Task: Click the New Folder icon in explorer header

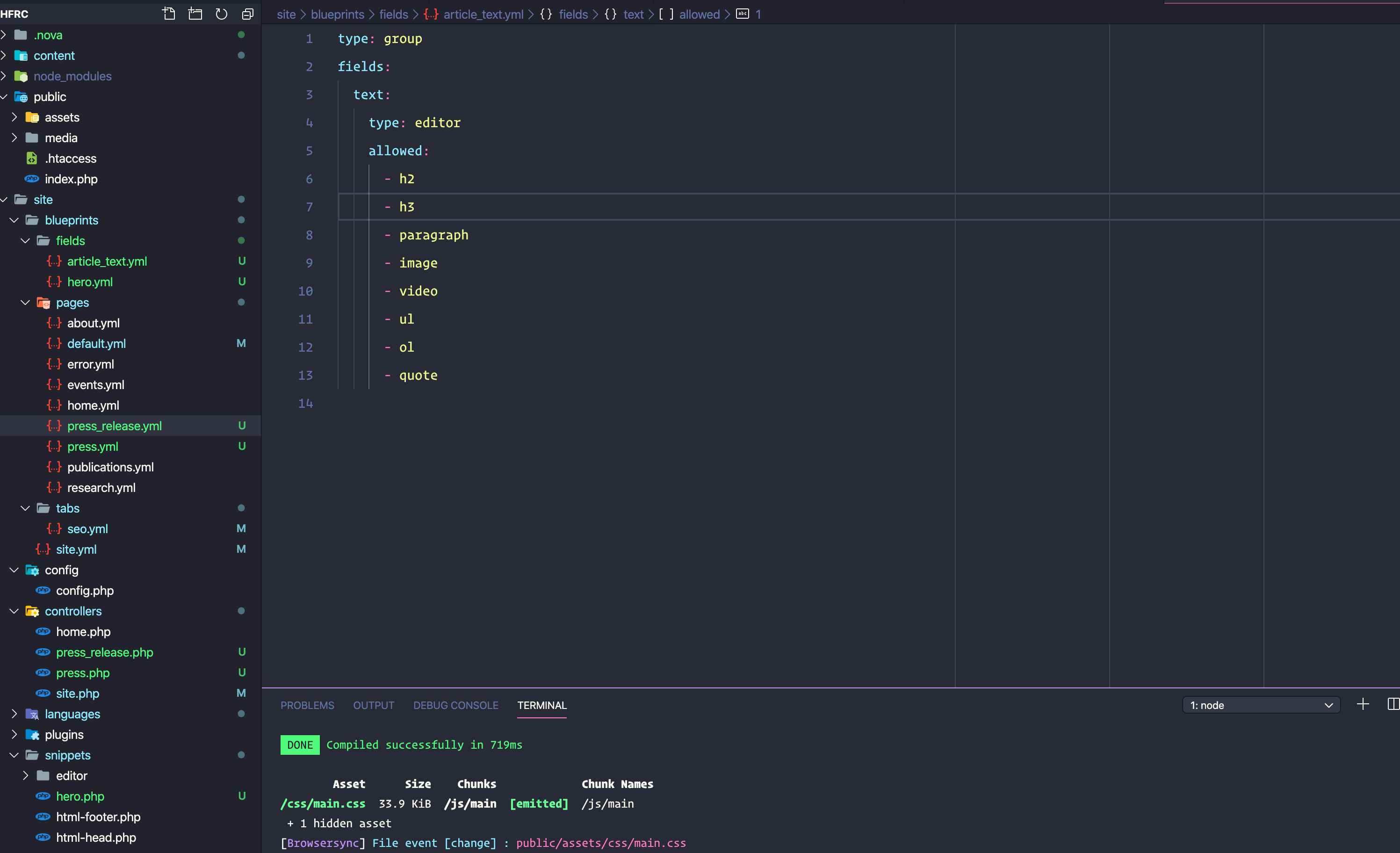Action: point(195,14)
